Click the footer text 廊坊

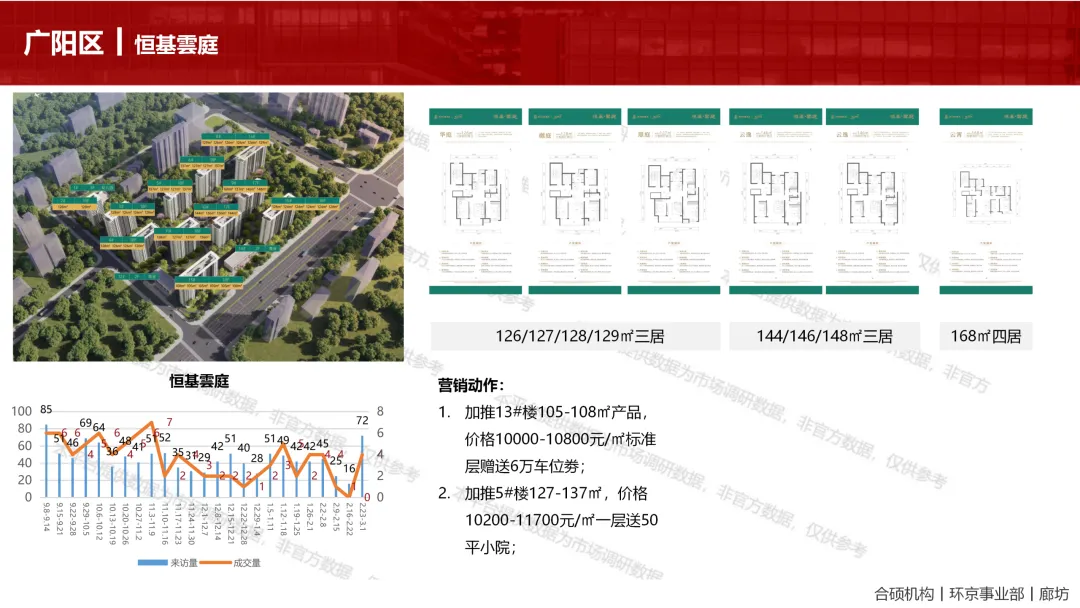1054,594
